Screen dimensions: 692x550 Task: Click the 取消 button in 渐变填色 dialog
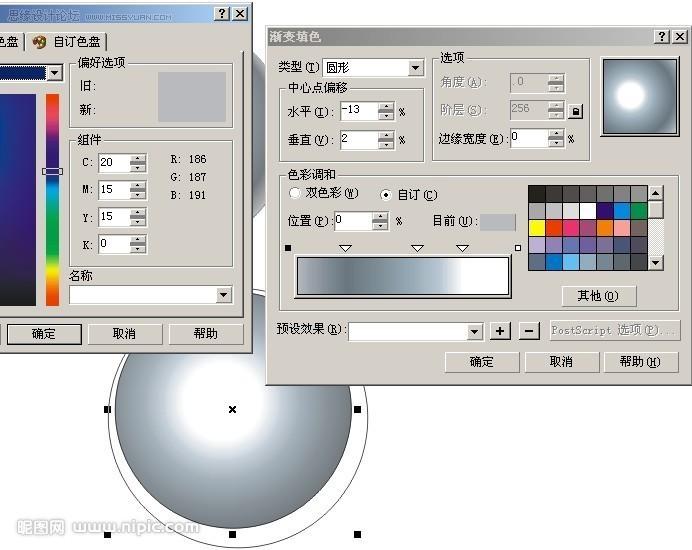point(561,362)
